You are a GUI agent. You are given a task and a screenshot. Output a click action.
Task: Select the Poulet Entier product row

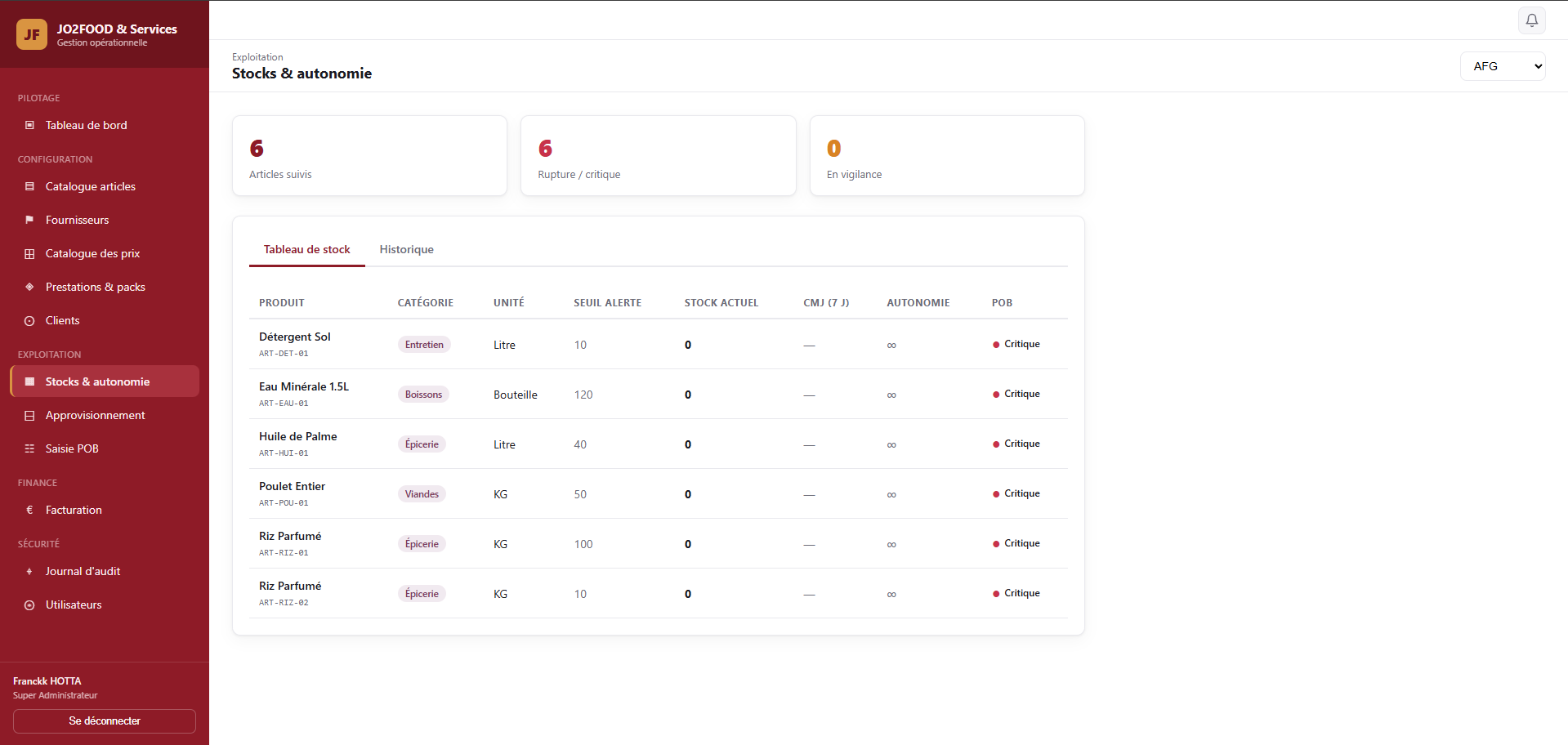click(658, 493)
